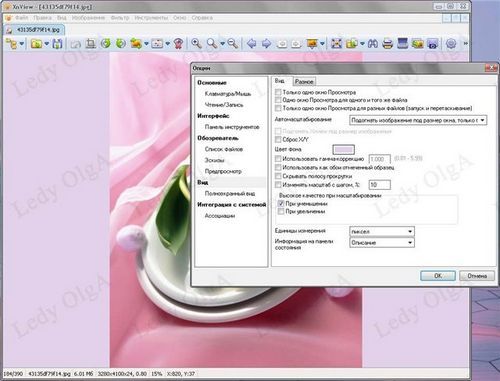Expand the zoom magnifier dropdown arrow

(222, 44)
